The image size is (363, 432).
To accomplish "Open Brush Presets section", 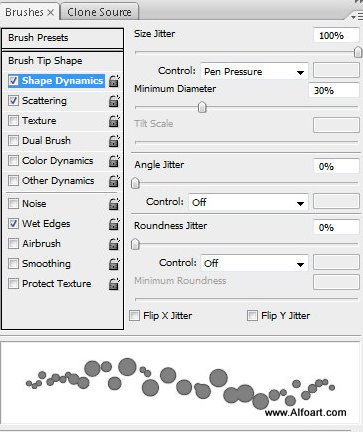I will pyautogui.click(x=62, y=38).
